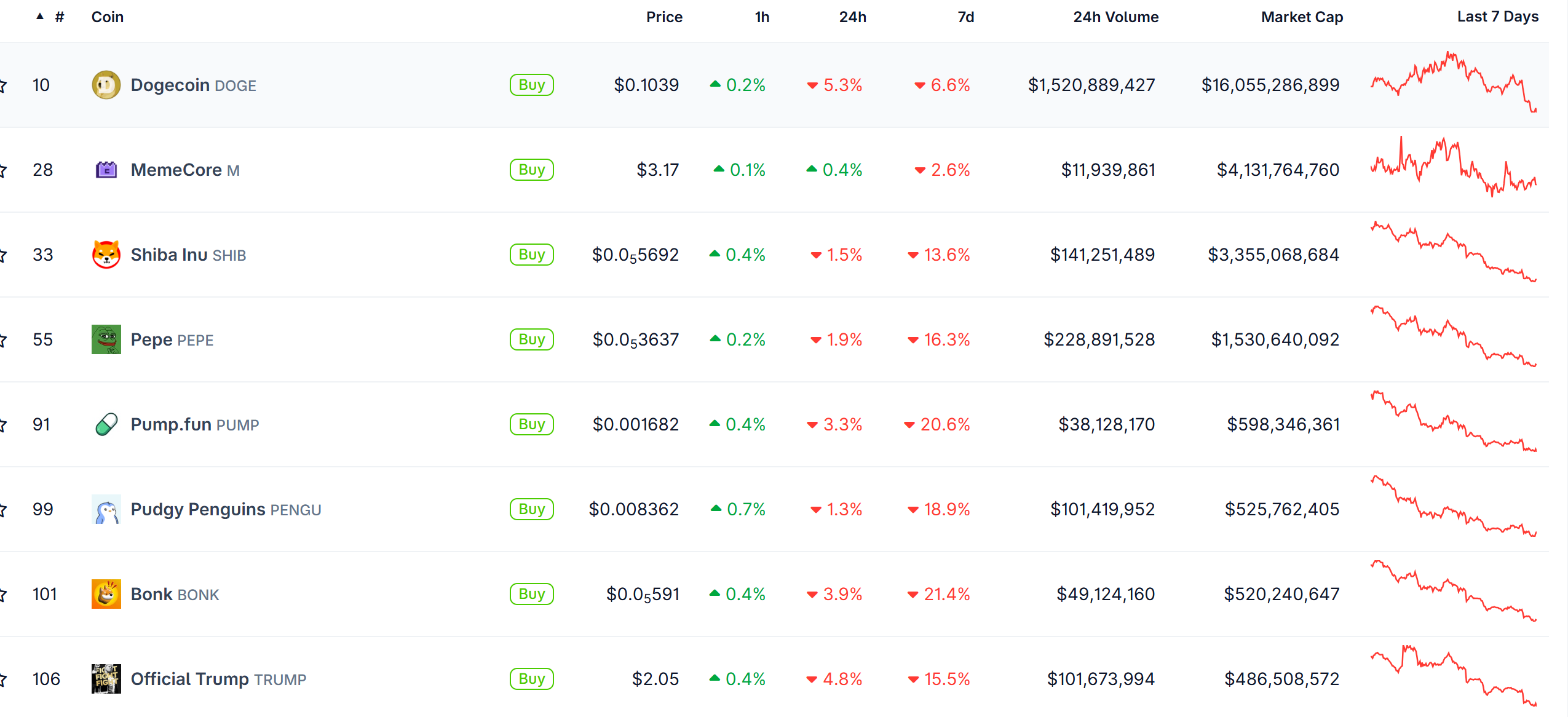Sort table by Price column

coord(664,17)
